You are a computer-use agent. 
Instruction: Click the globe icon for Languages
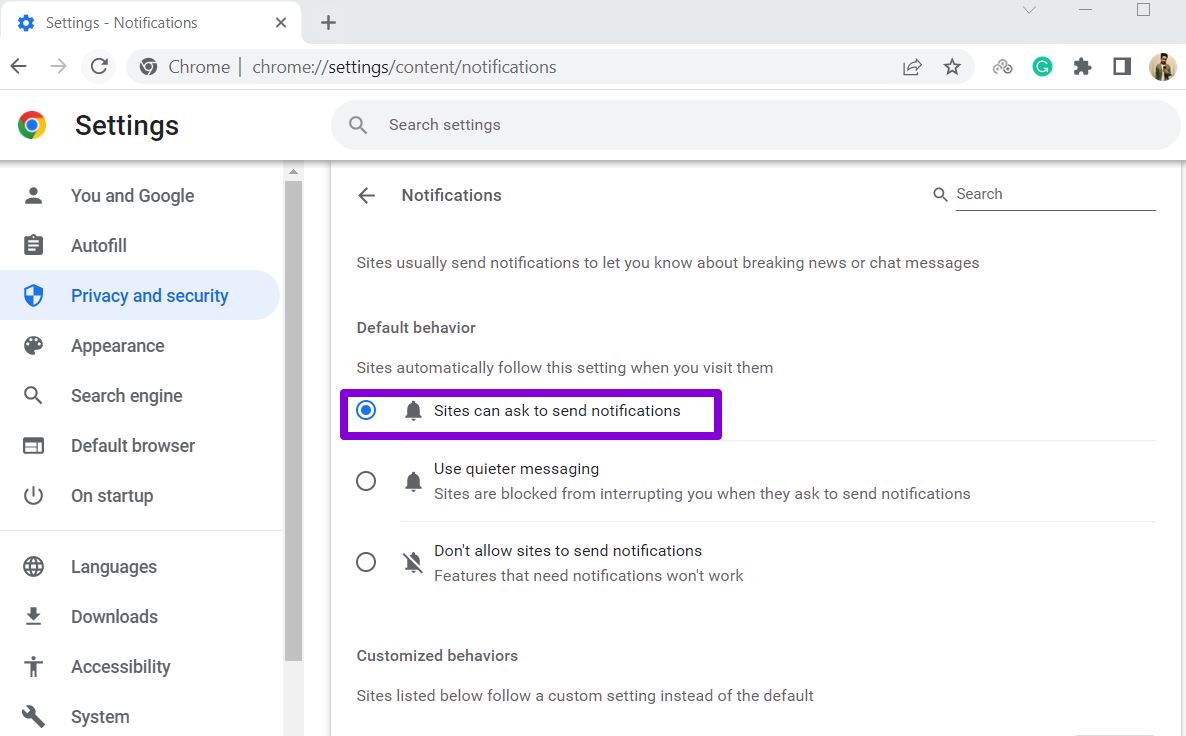pyautogui.click(x=33, y=566)
